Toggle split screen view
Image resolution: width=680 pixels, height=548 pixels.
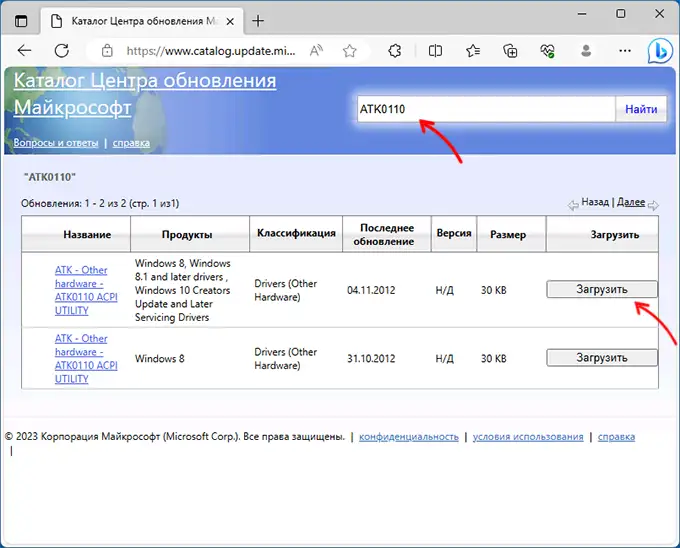tap(435, 51)
